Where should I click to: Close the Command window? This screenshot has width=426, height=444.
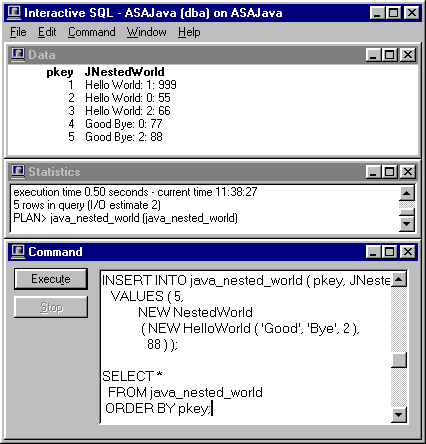[x=408, y=252]
